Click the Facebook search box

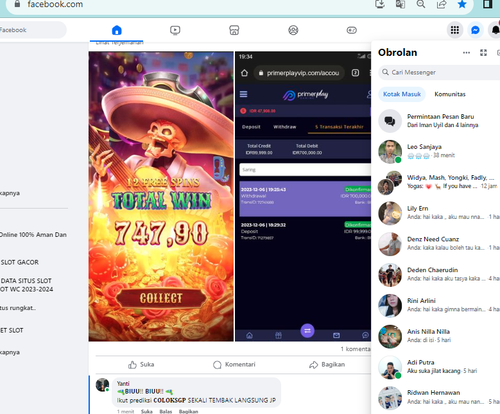pos(32,30)
